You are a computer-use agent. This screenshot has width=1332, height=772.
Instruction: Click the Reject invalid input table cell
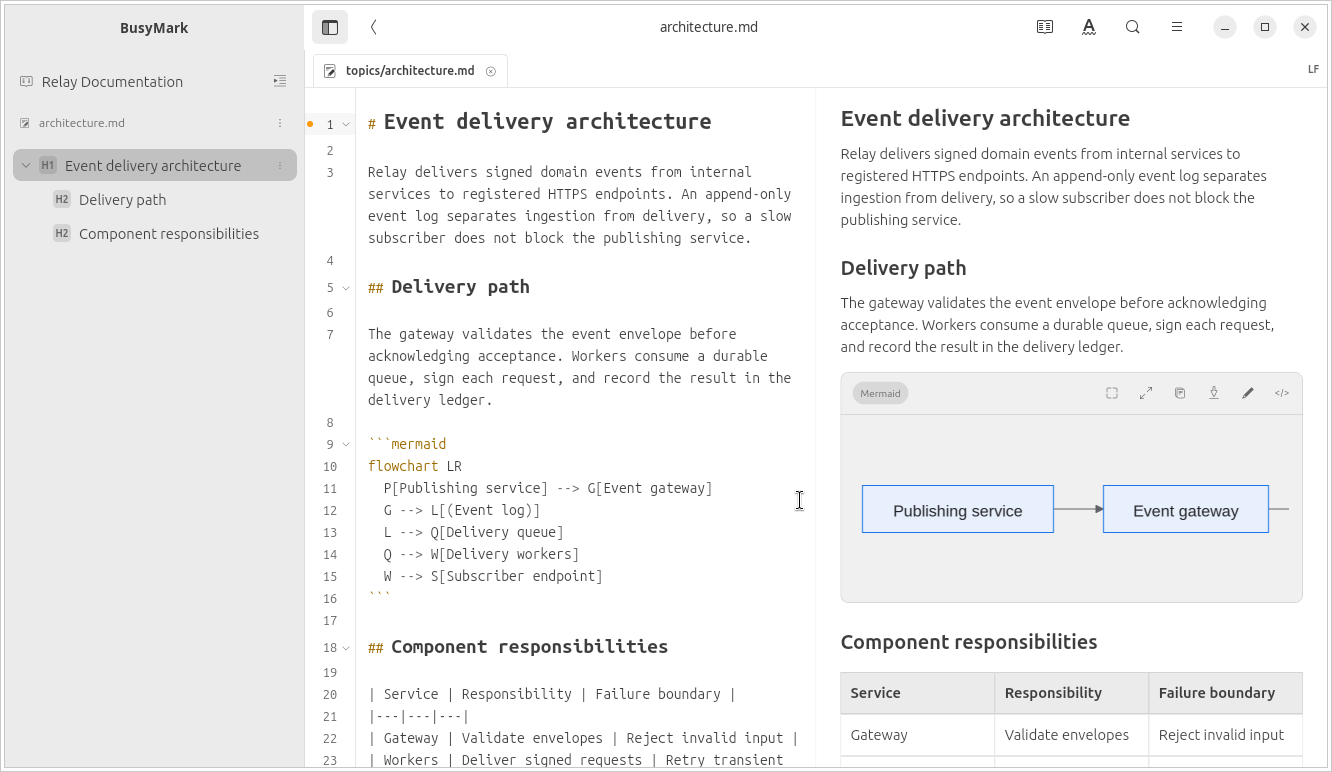pos(1226,735)
